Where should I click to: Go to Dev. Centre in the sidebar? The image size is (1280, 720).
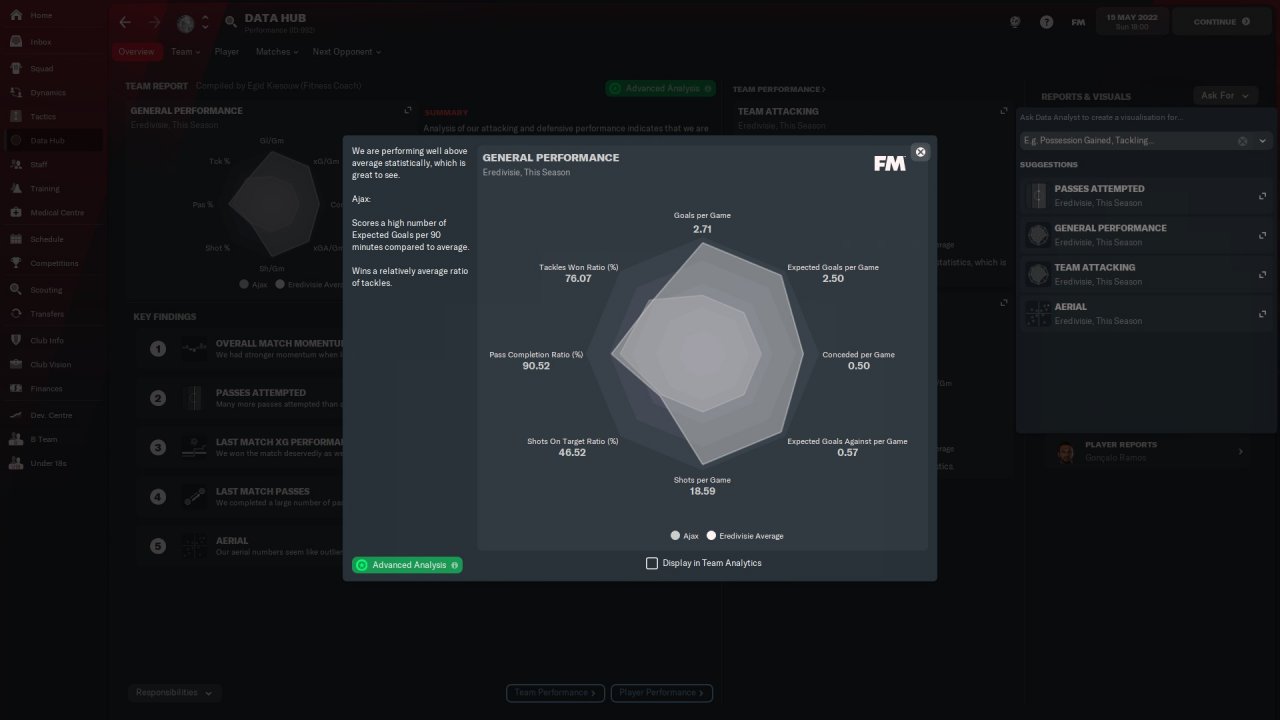(x=52, y=415)
